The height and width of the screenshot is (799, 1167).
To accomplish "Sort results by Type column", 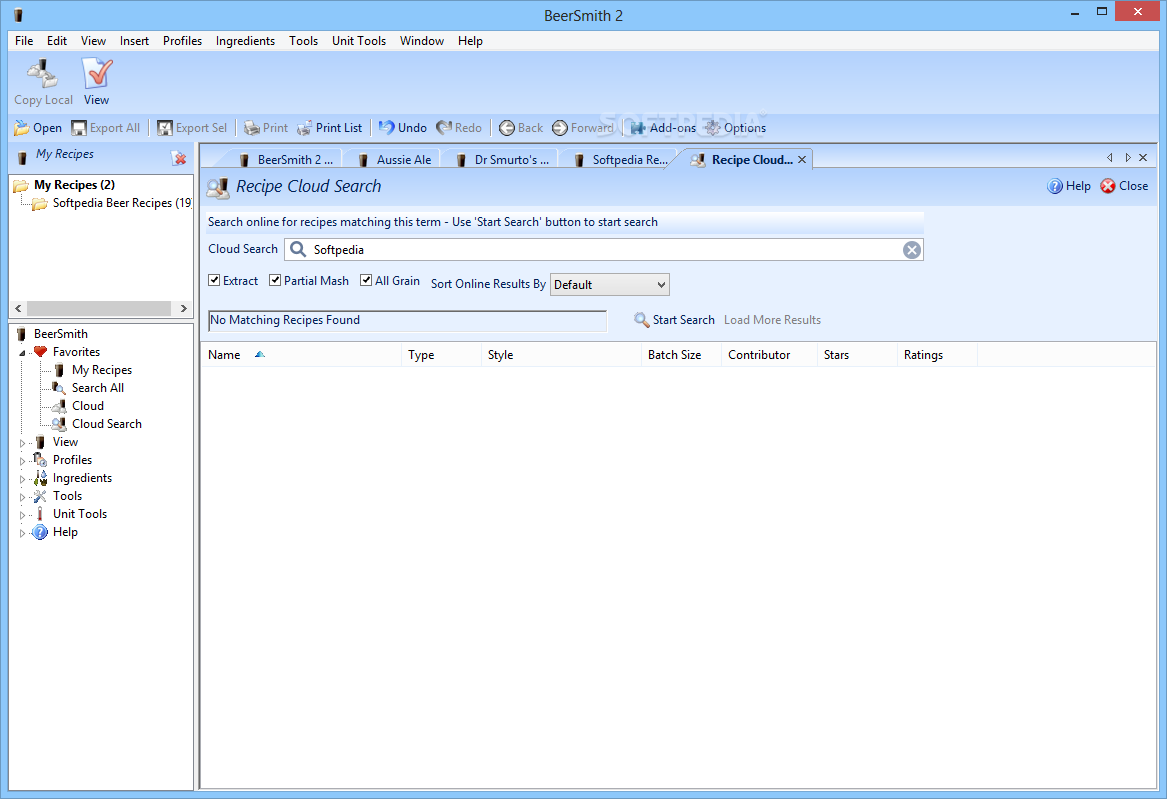I will point(441,355).
